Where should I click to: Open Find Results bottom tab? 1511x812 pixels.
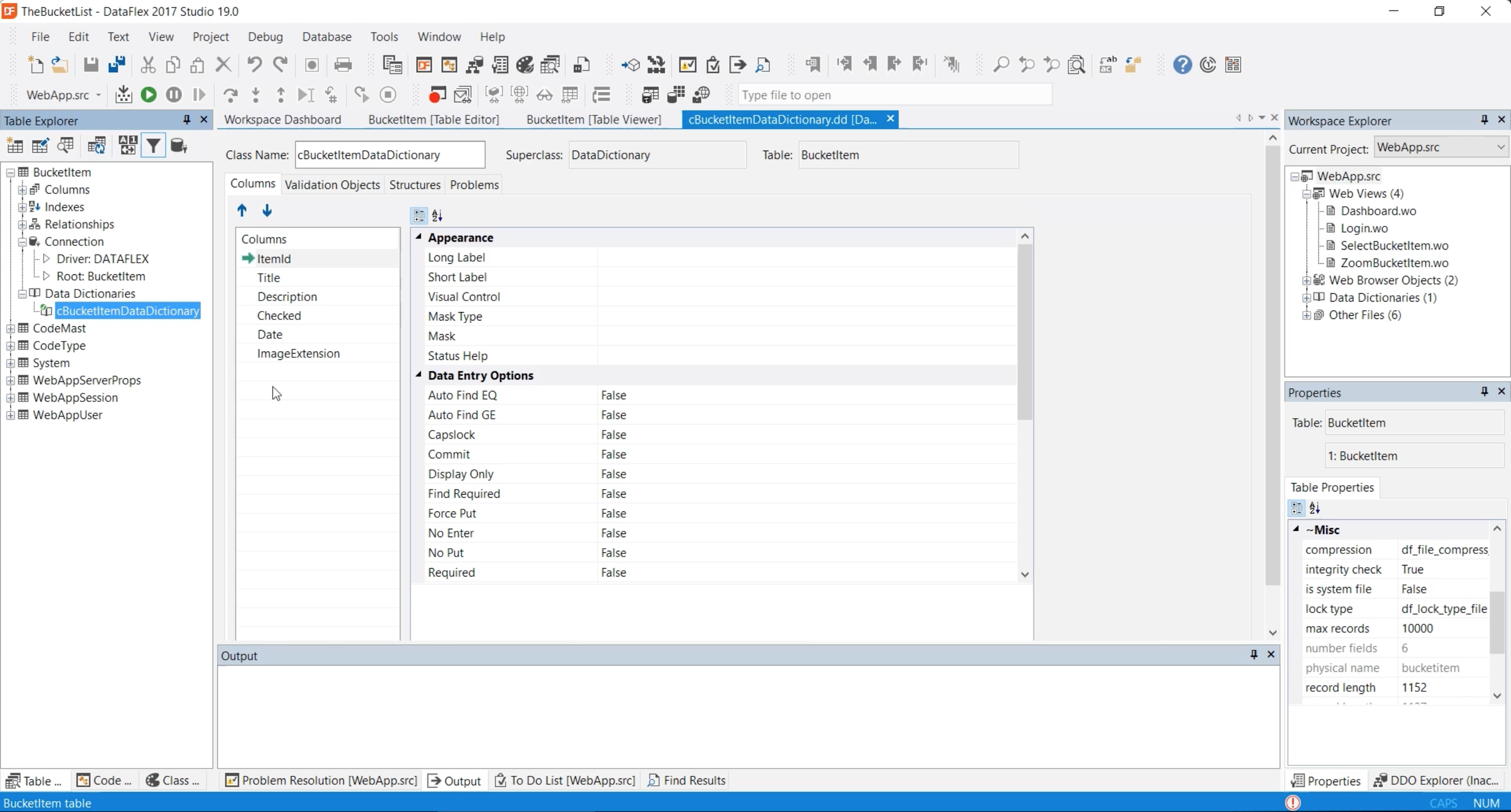687,781
